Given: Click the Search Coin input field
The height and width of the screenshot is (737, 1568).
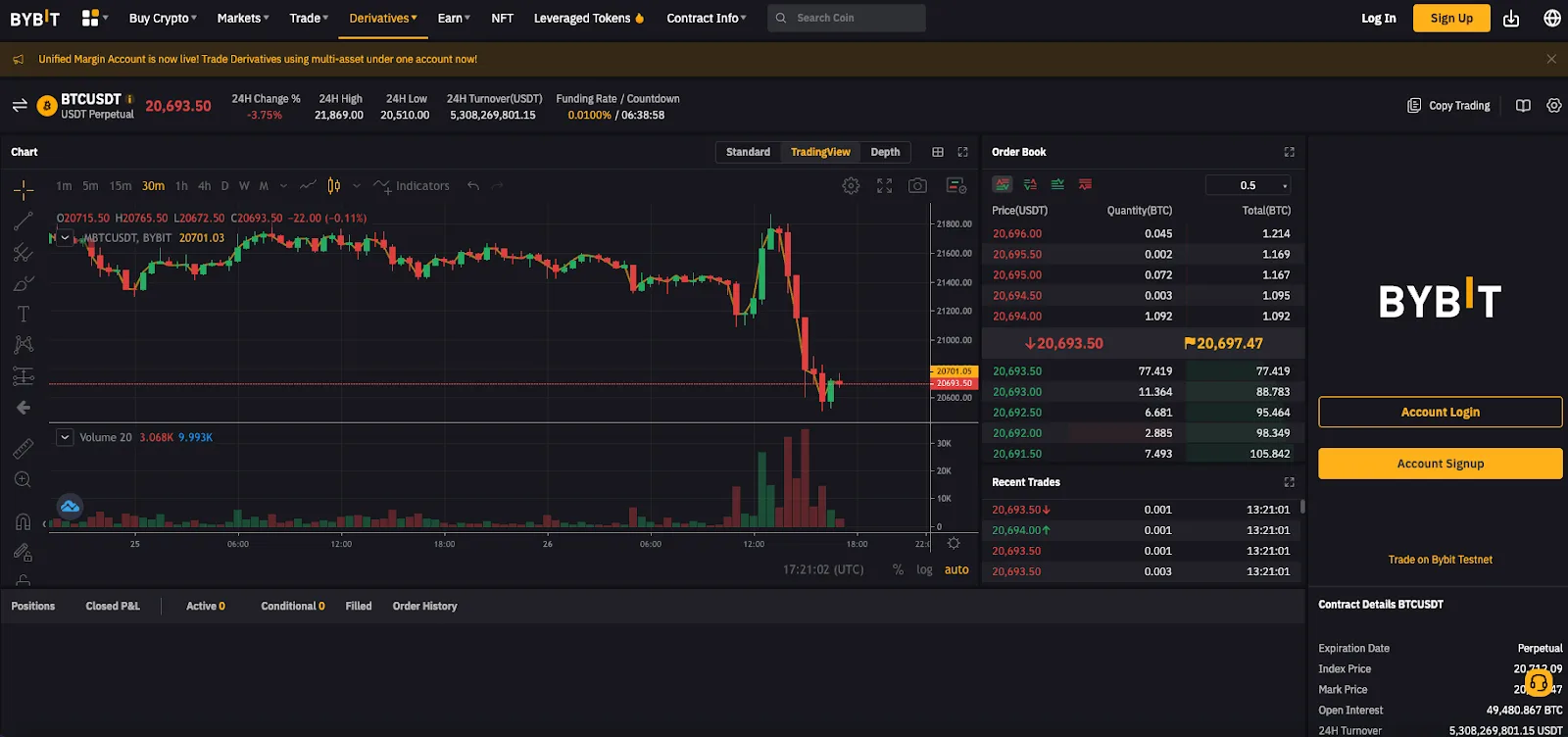Looking at the screenshot, I should coord(853,18).
